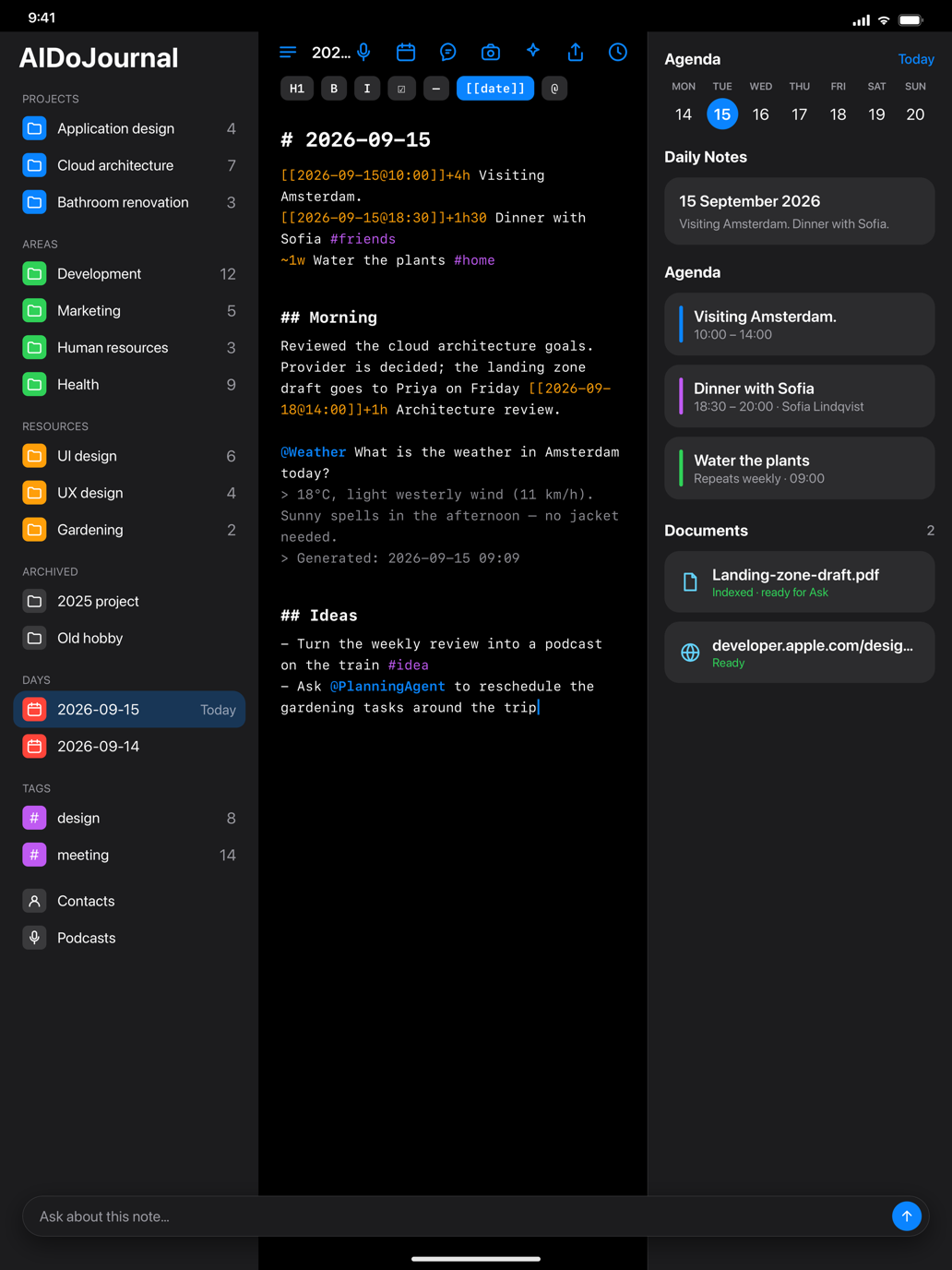
Task: Open Gardening resource folder
Action: 129,530
